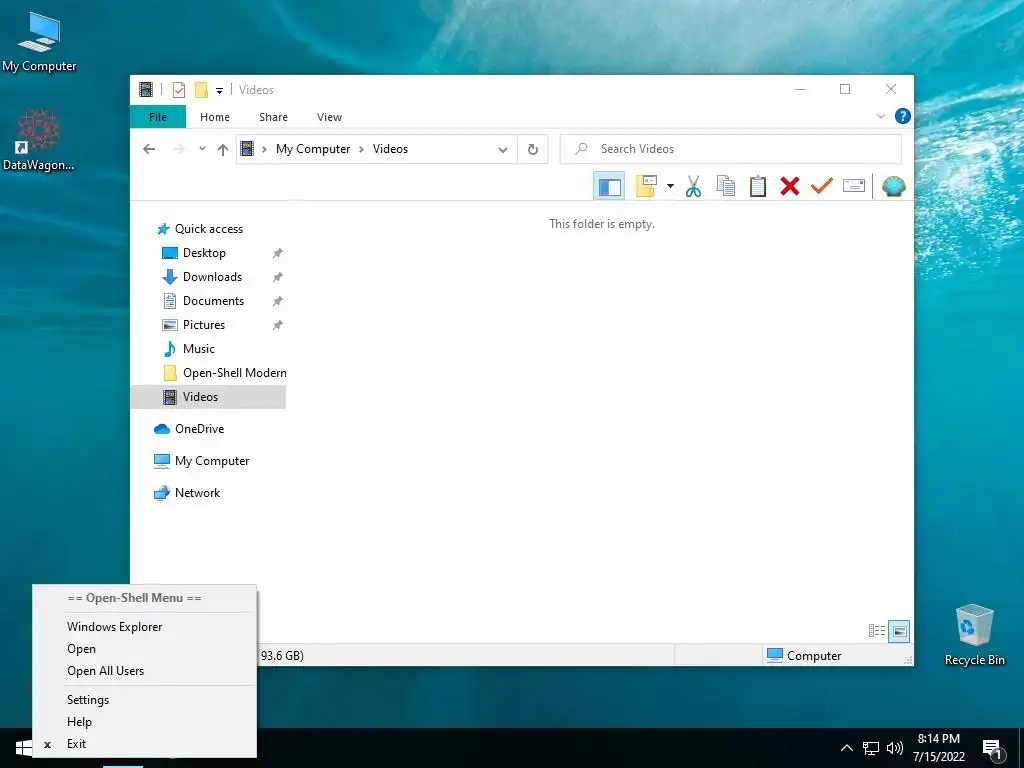Go back with the left arrow button

(x=149, y=149)
